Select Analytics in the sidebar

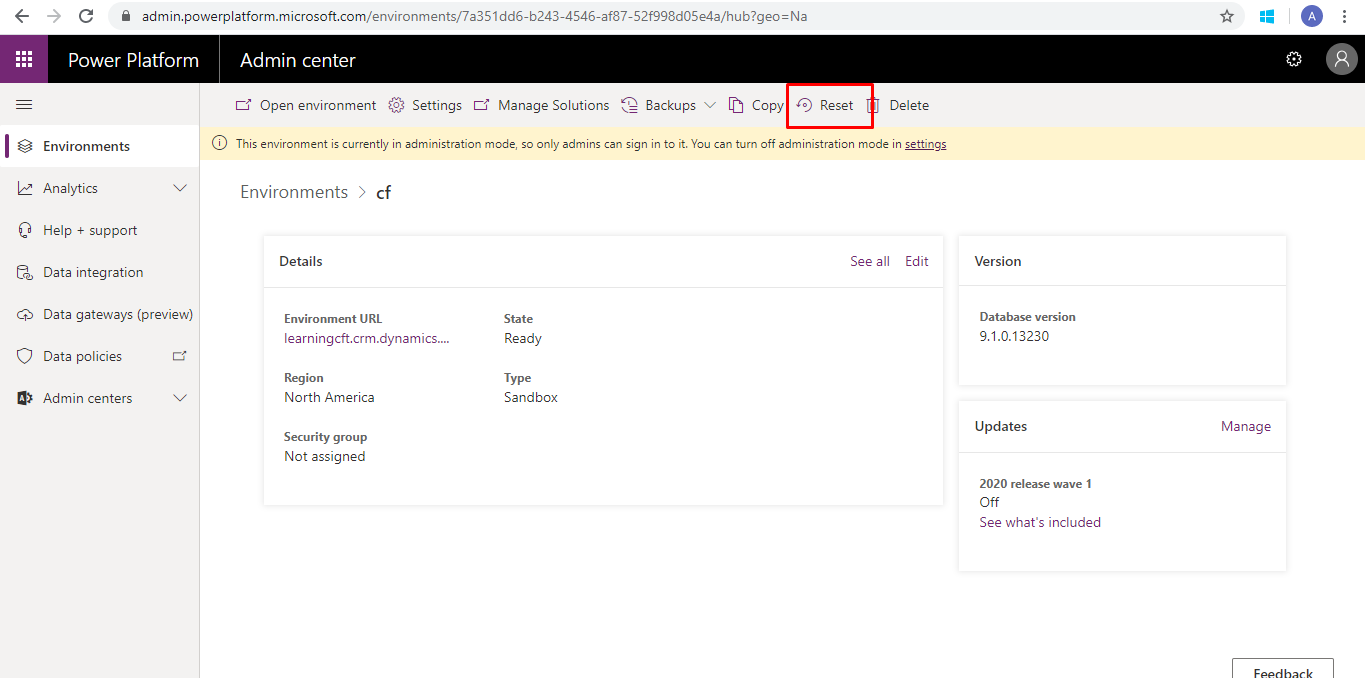100,188
